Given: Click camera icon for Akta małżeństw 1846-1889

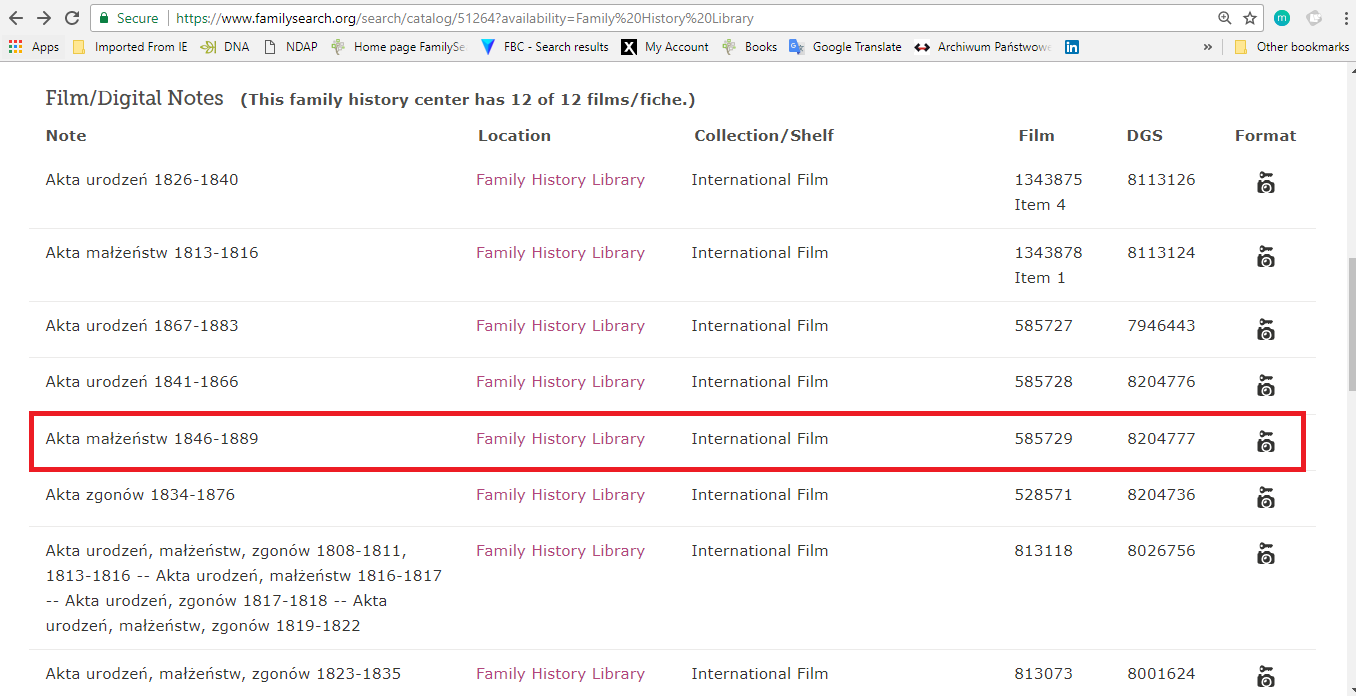Looking at the screenshot, I should click(1265, 441).
